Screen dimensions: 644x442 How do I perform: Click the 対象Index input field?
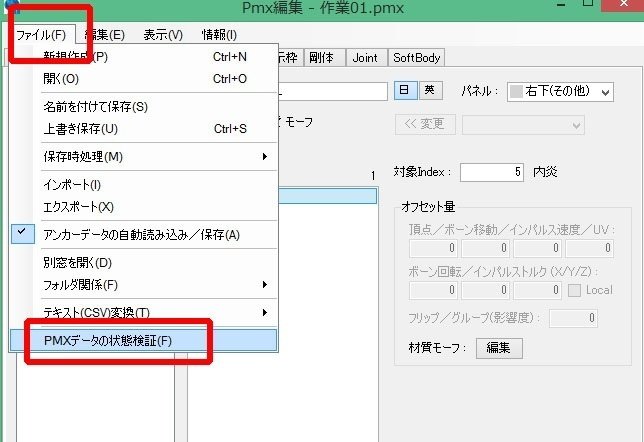(492, 172)
